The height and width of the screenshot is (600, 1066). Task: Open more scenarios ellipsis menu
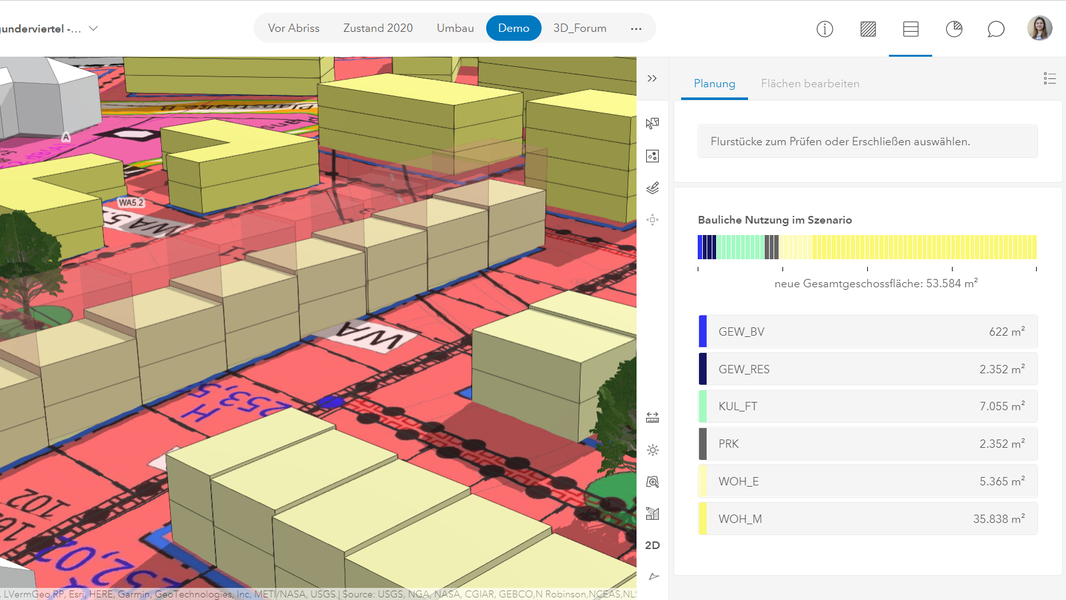[x=636, y=28]
